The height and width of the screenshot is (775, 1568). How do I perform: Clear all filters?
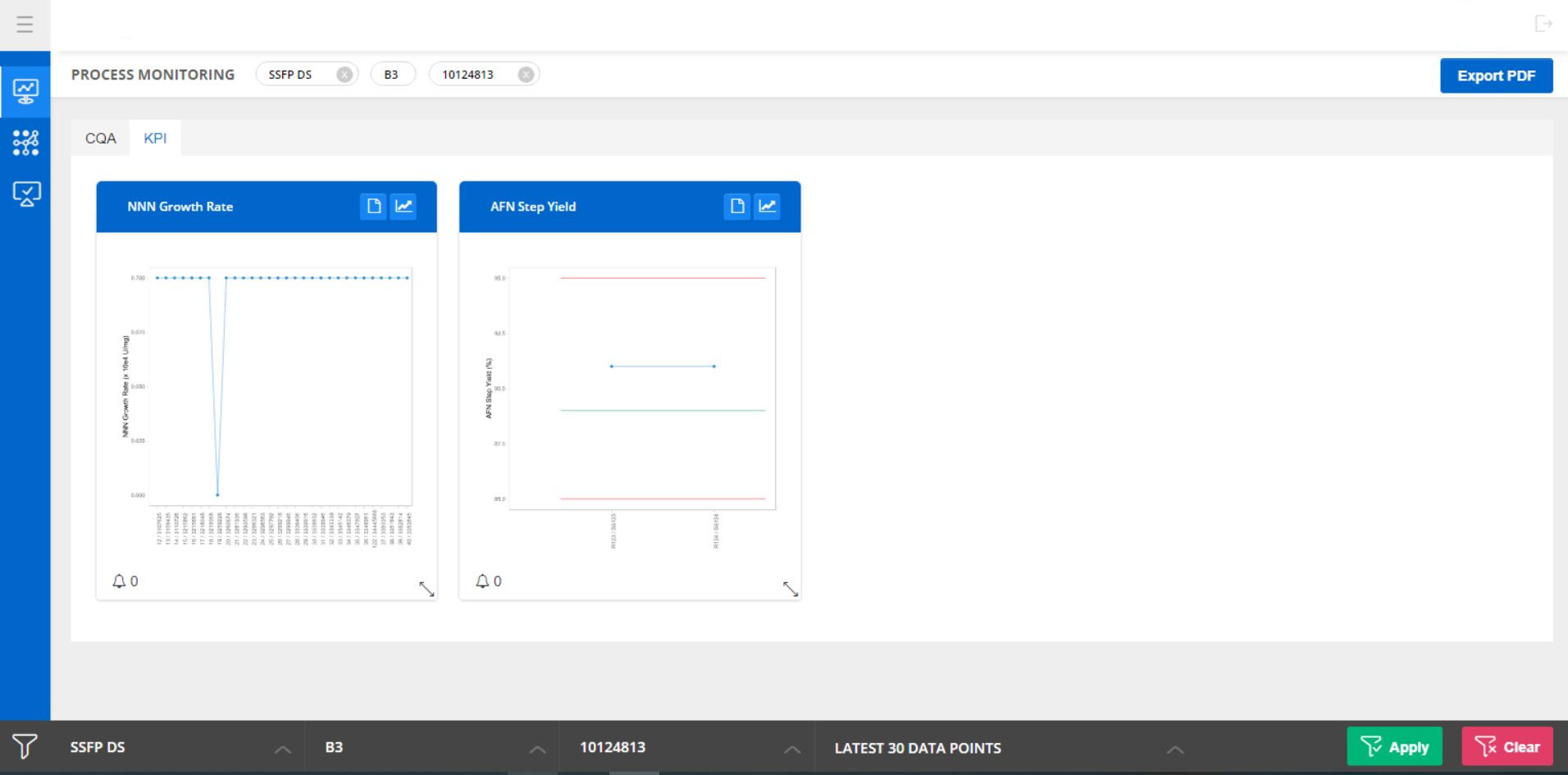[1506, 746]
